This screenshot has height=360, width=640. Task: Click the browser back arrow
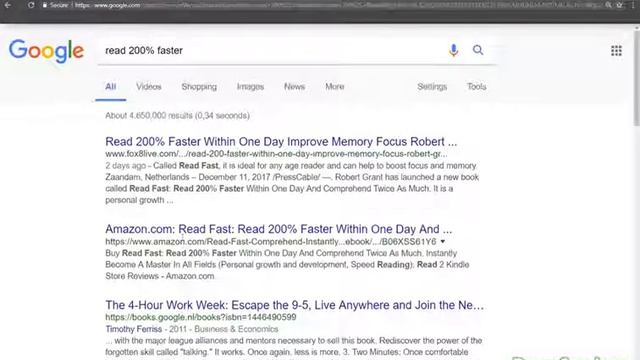[x=7, y=5]
